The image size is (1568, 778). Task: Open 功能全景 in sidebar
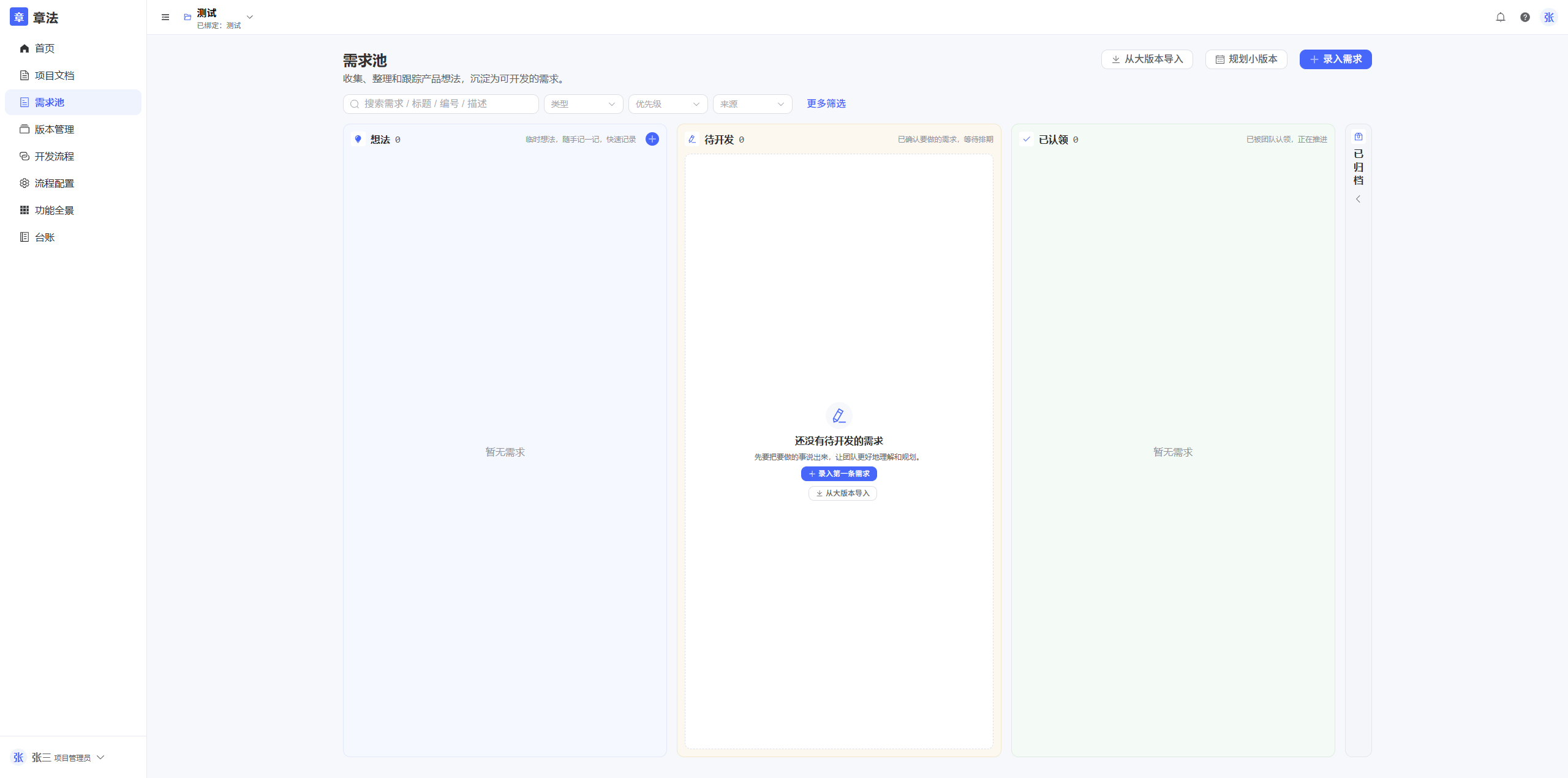73,210
